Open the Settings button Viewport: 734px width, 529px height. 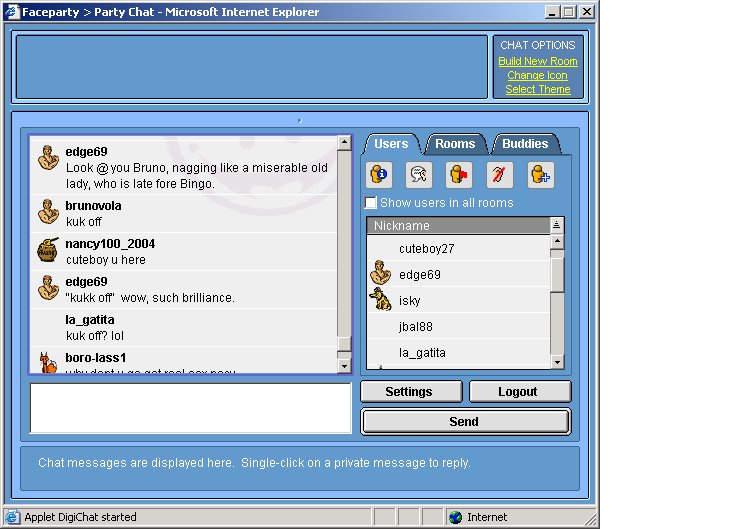click(x=411, y=391)
